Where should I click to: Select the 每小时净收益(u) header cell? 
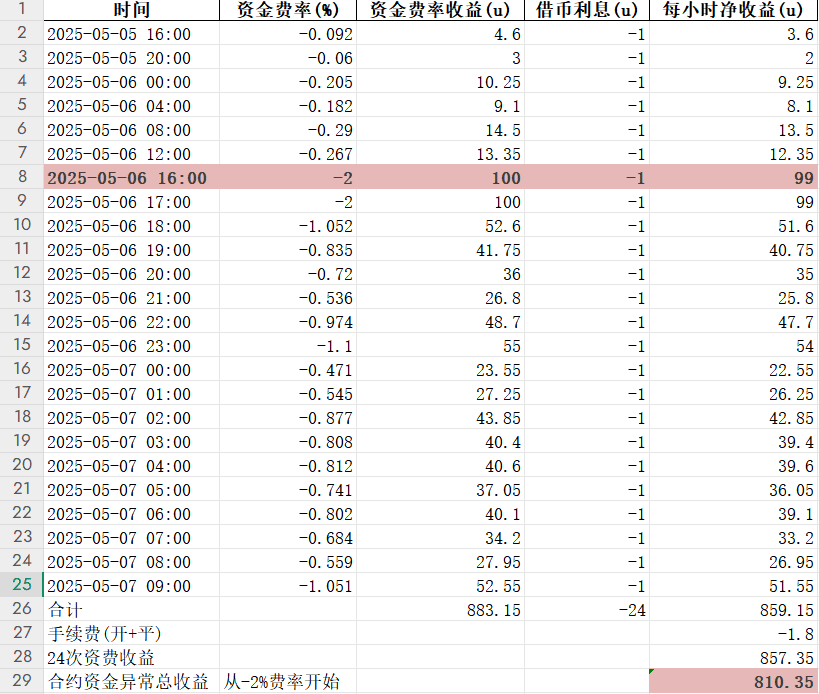point(733,10)
